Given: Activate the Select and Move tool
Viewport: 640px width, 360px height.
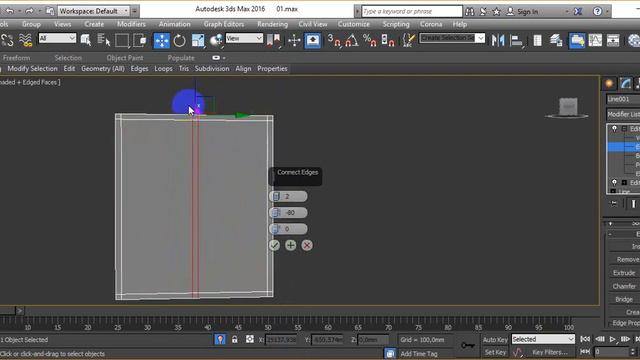Looking at the screenshot, I should (162, 40).
